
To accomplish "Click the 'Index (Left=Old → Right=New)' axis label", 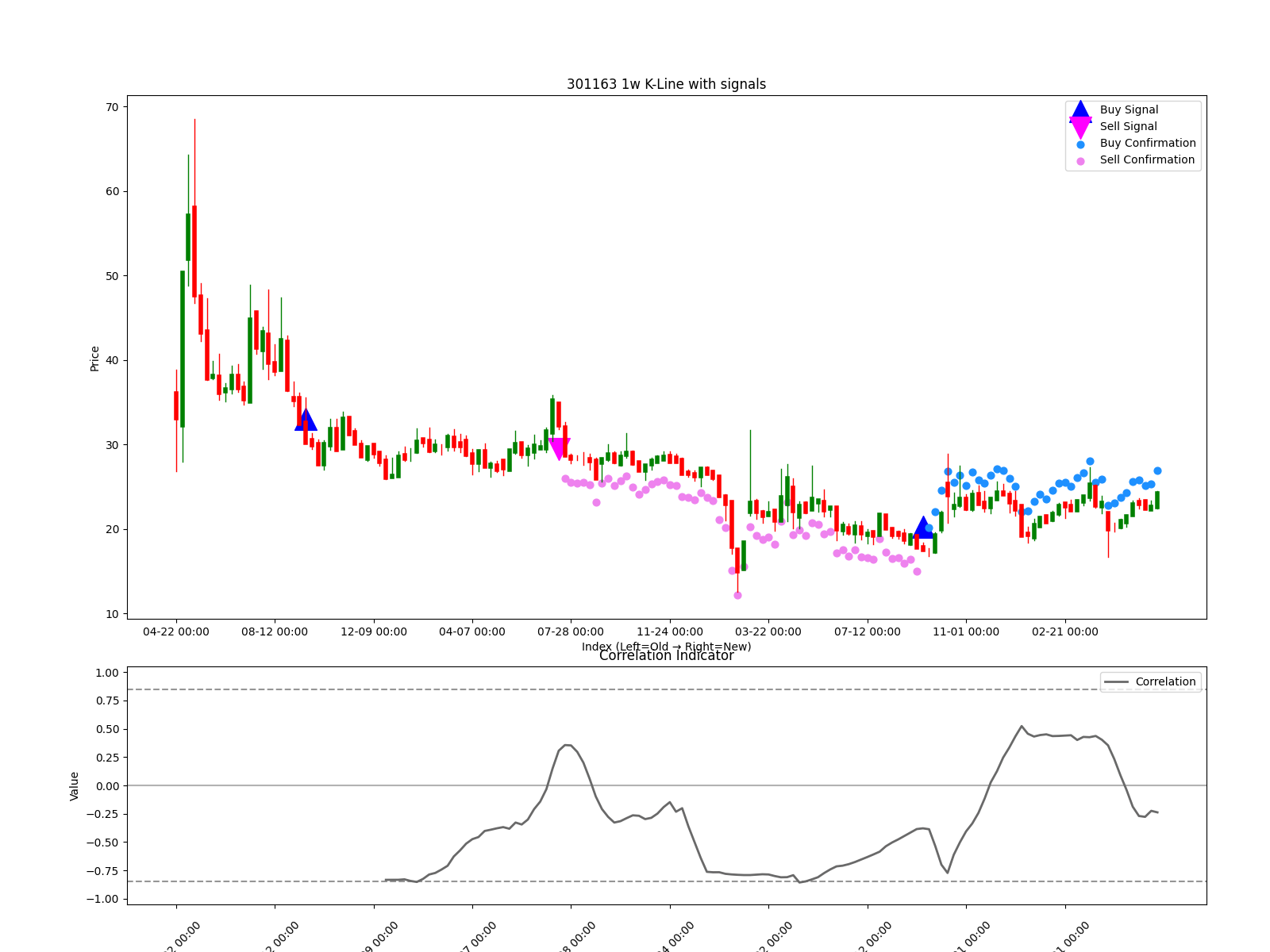I will [x=666, y=647].
